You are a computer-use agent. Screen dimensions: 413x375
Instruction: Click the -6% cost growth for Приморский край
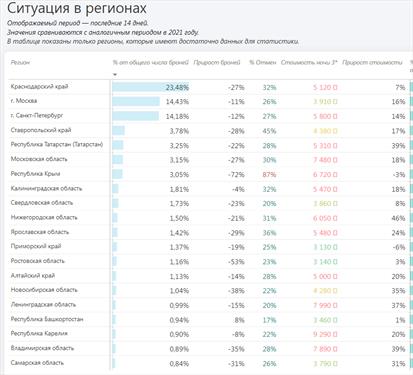point(399,247)
